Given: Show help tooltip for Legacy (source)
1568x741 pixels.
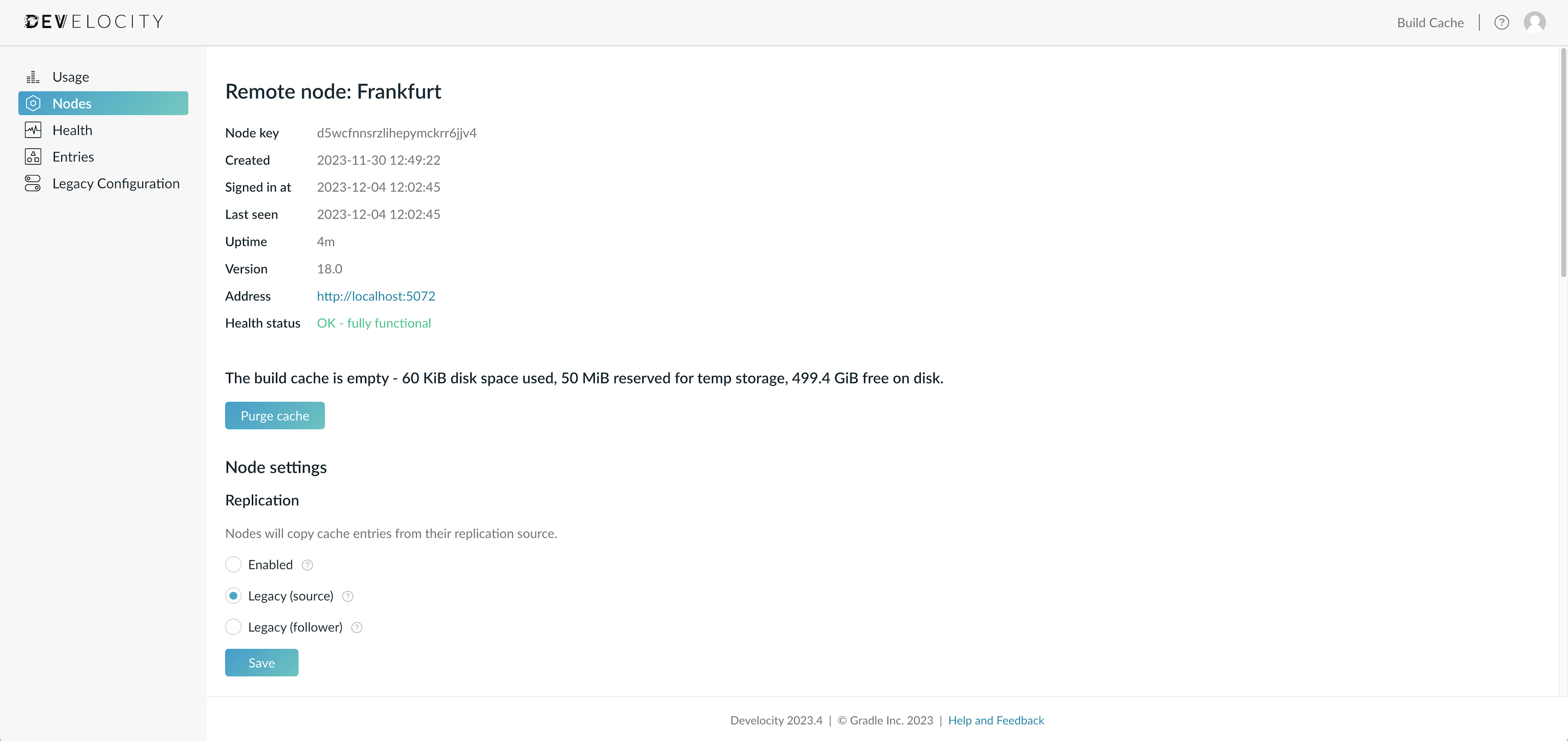Looking at the screenshot, I should coord(348,596).
